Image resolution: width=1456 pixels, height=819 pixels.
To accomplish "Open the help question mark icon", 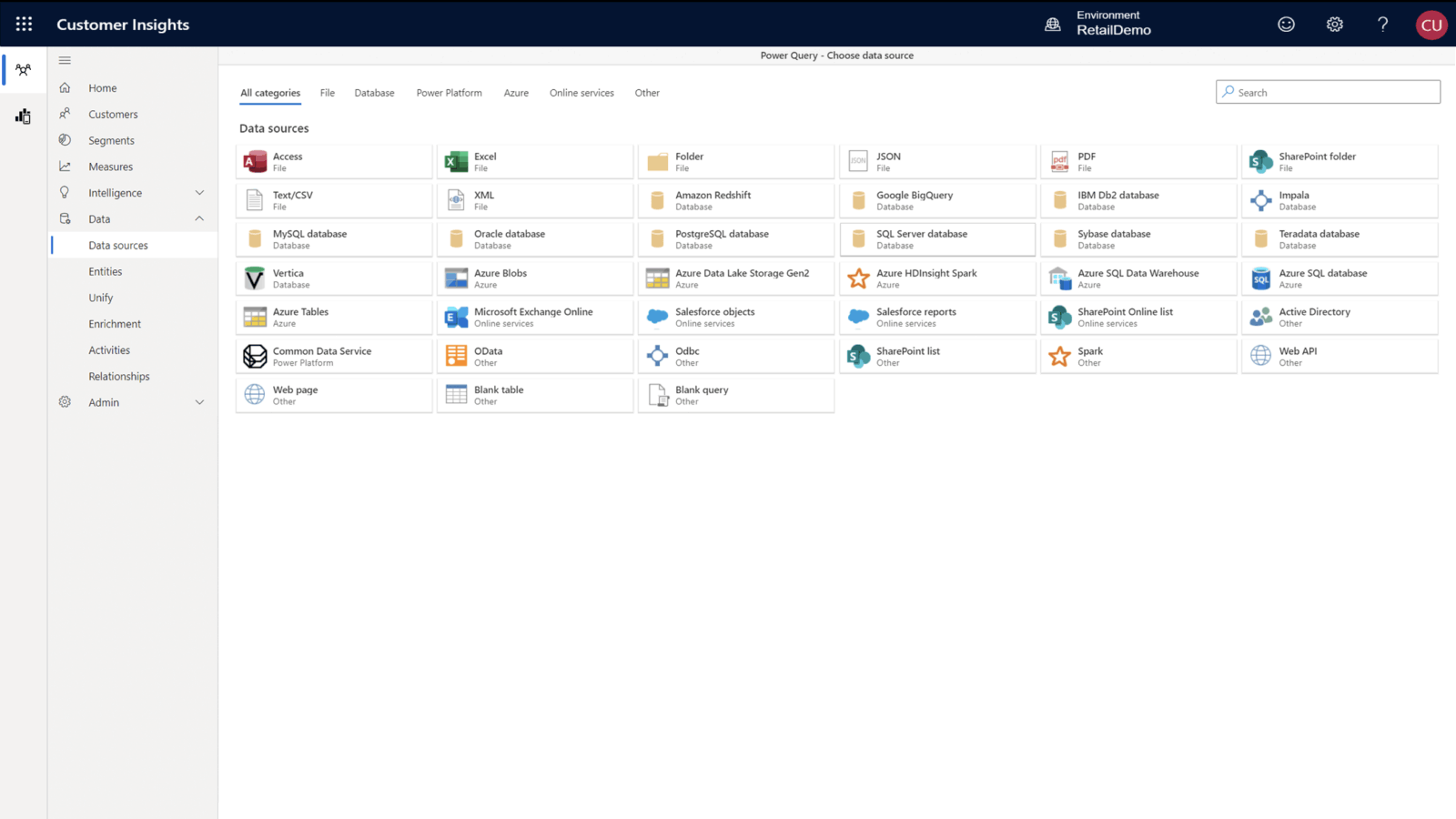I will click(1382, 25).
